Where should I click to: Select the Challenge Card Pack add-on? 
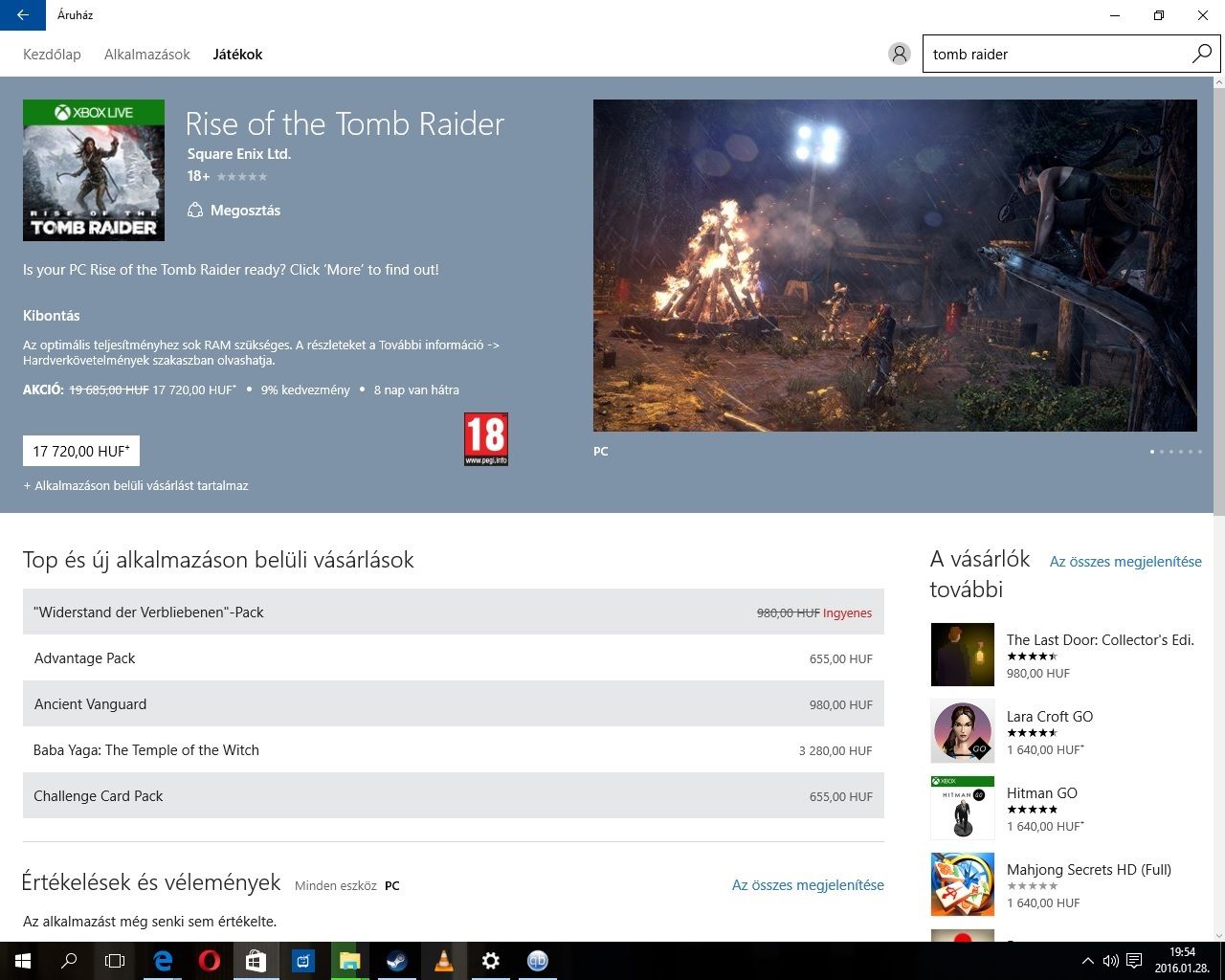click(454, 796)
